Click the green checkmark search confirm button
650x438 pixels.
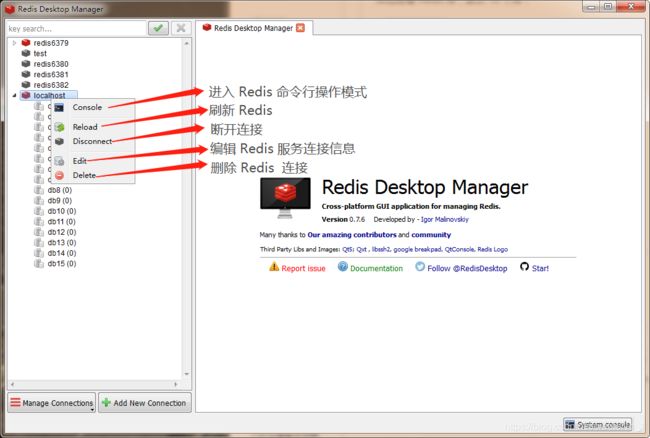(x=158, y=28)
